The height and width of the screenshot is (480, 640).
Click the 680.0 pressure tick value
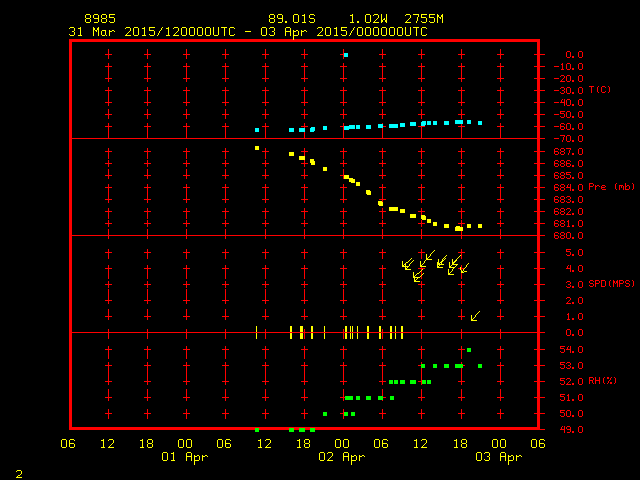click(568, 236)
